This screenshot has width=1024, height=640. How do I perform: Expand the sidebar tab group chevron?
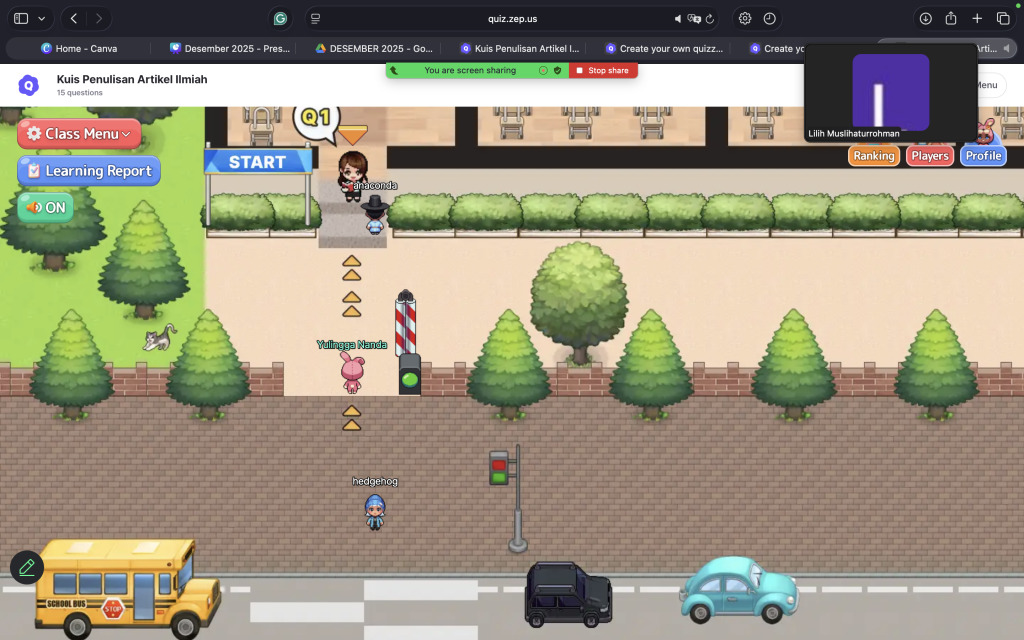coord(42,19)
